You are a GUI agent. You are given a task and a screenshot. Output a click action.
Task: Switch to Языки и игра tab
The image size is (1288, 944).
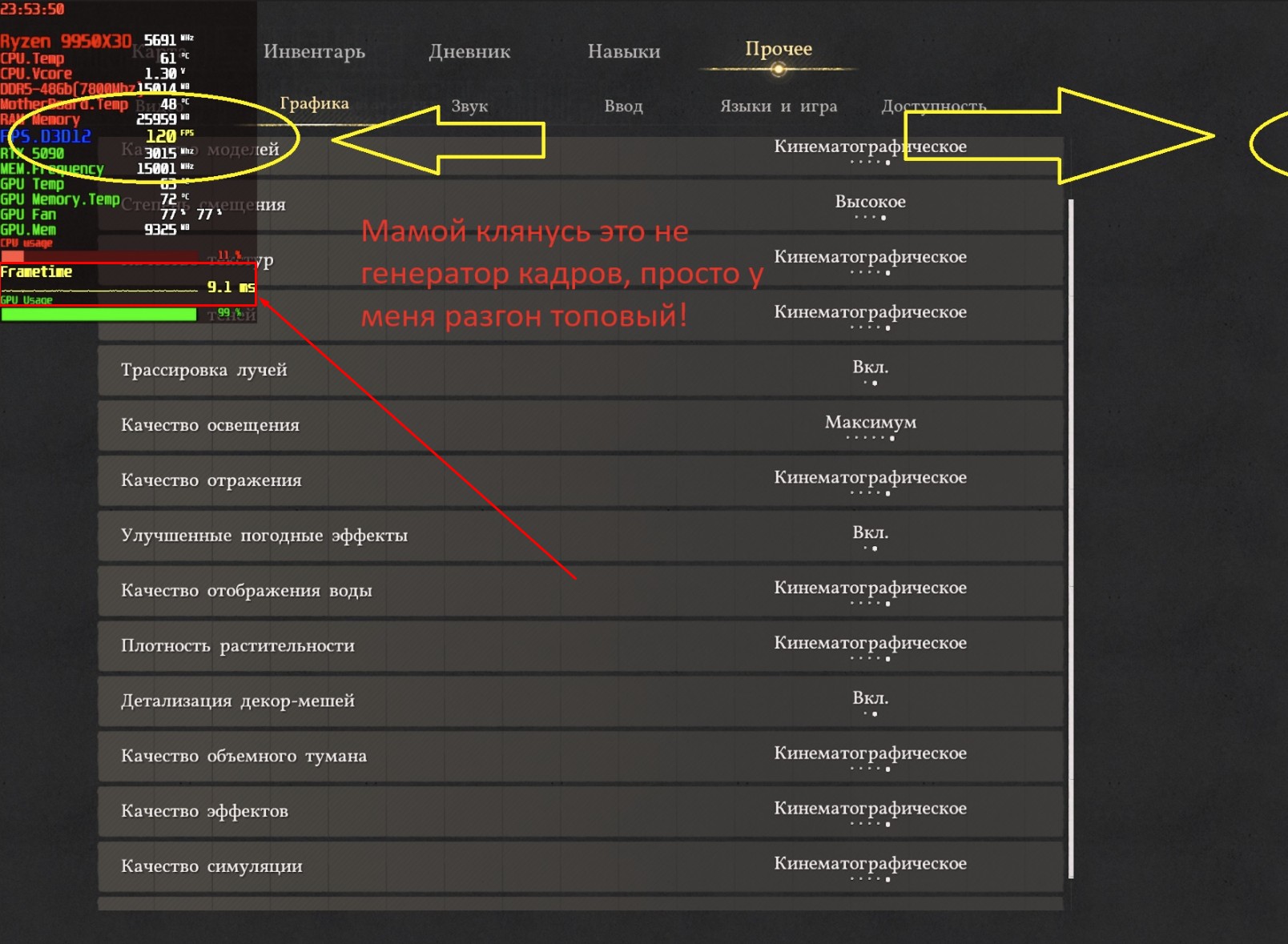[779, 106]
